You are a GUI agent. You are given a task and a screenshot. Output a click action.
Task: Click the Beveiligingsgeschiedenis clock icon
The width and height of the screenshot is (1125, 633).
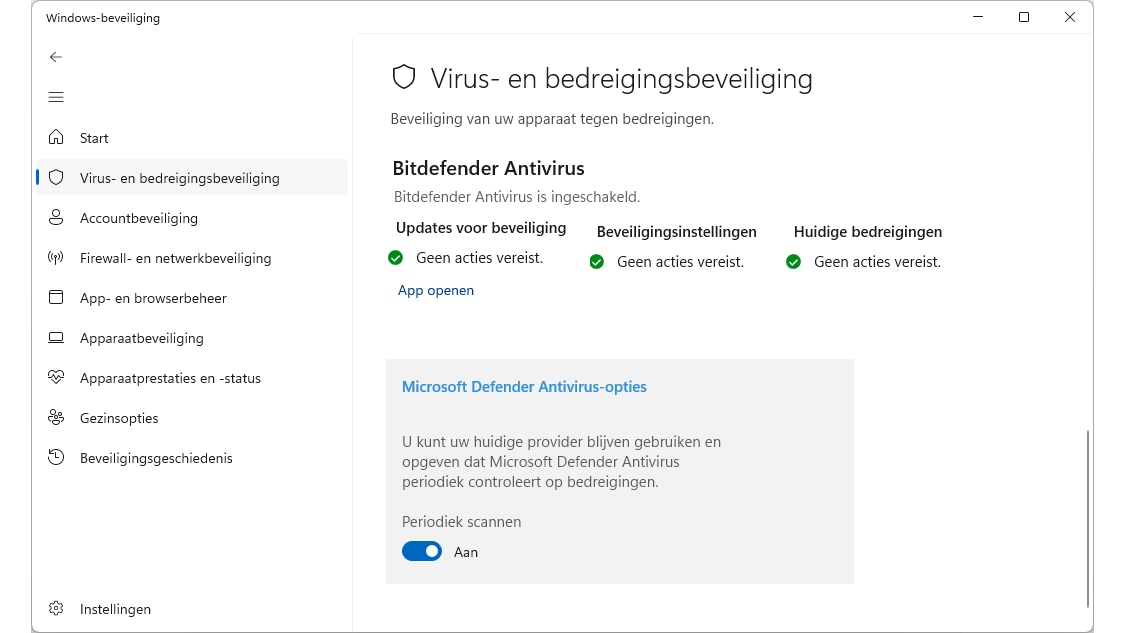pyautogui.click(x=56, y=458)
